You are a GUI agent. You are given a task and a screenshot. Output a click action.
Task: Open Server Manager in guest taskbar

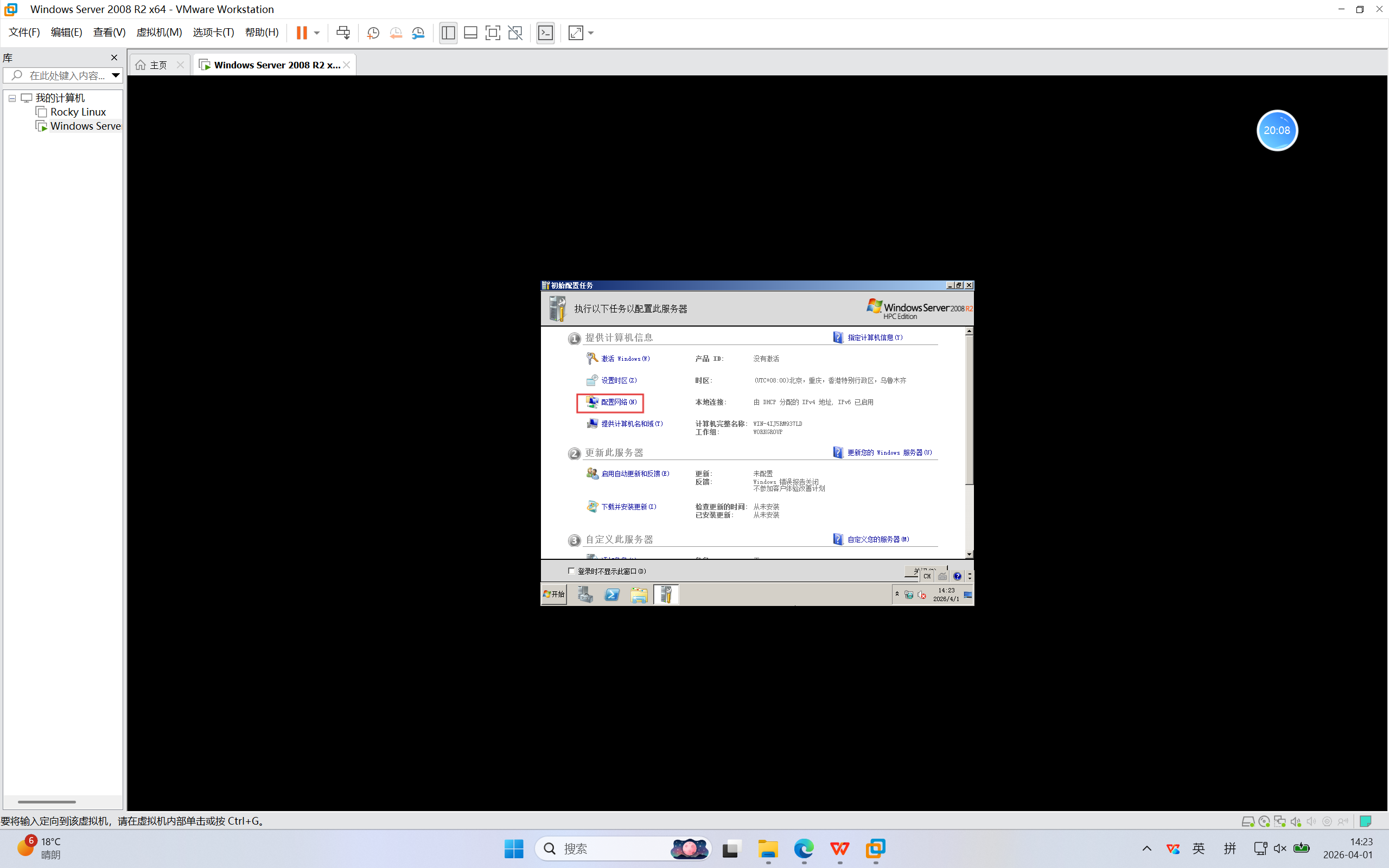pyautogui.click(x=585, y=595)
